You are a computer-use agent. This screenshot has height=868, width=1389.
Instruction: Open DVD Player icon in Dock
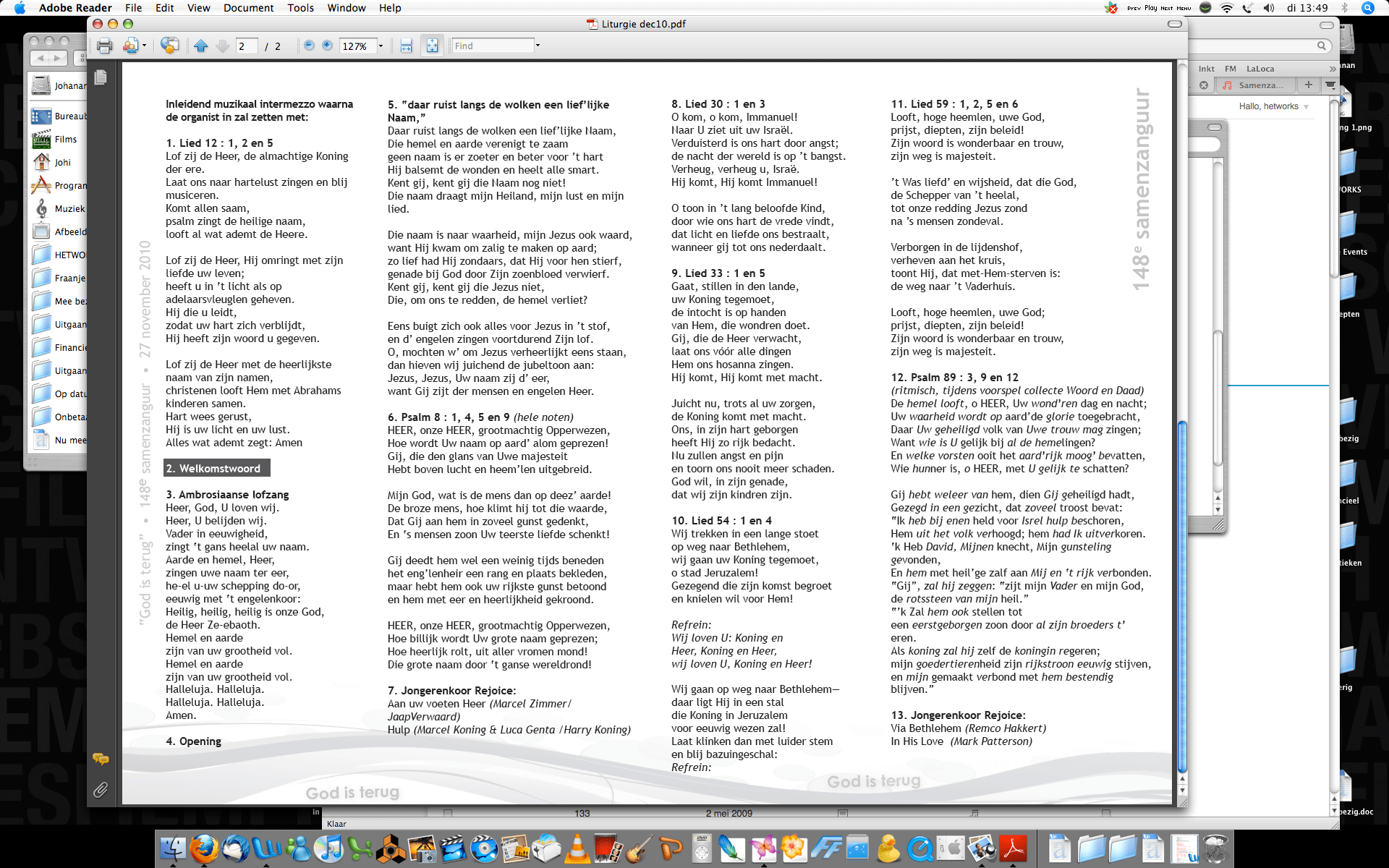(702, 848)
